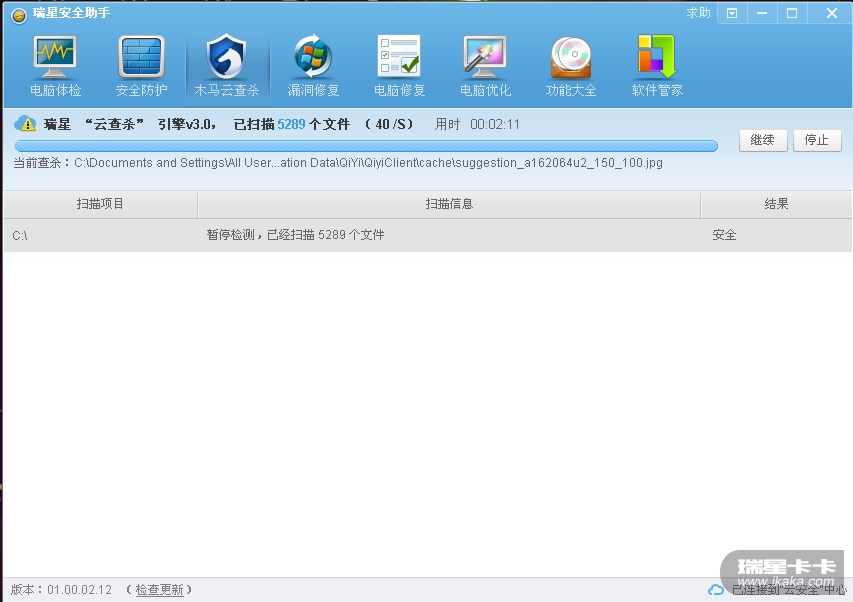Click the scan speed 40 /S text
Image resolution: width=853 pixels, height=602 pixels.
pos(389,125)
